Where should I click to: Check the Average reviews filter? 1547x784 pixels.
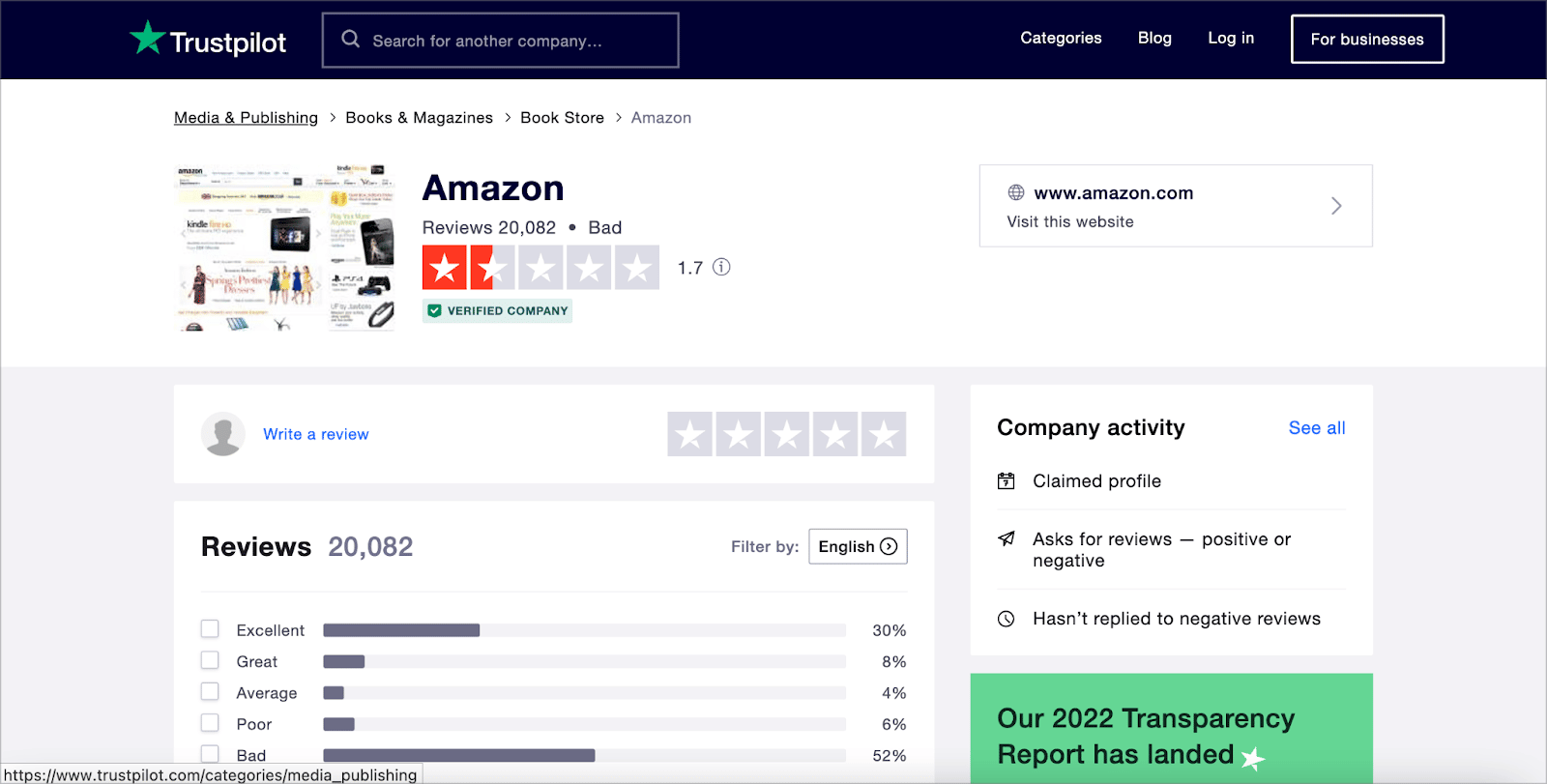click(x=210, y=692)
